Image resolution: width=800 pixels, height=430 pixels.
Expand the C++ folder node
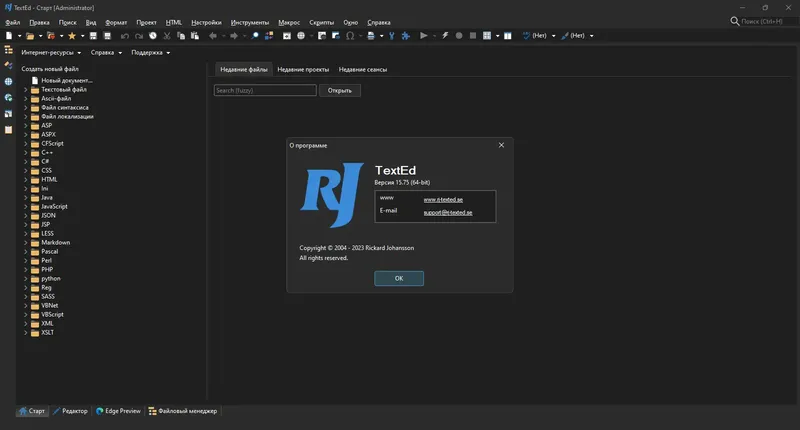click(26, 153)
